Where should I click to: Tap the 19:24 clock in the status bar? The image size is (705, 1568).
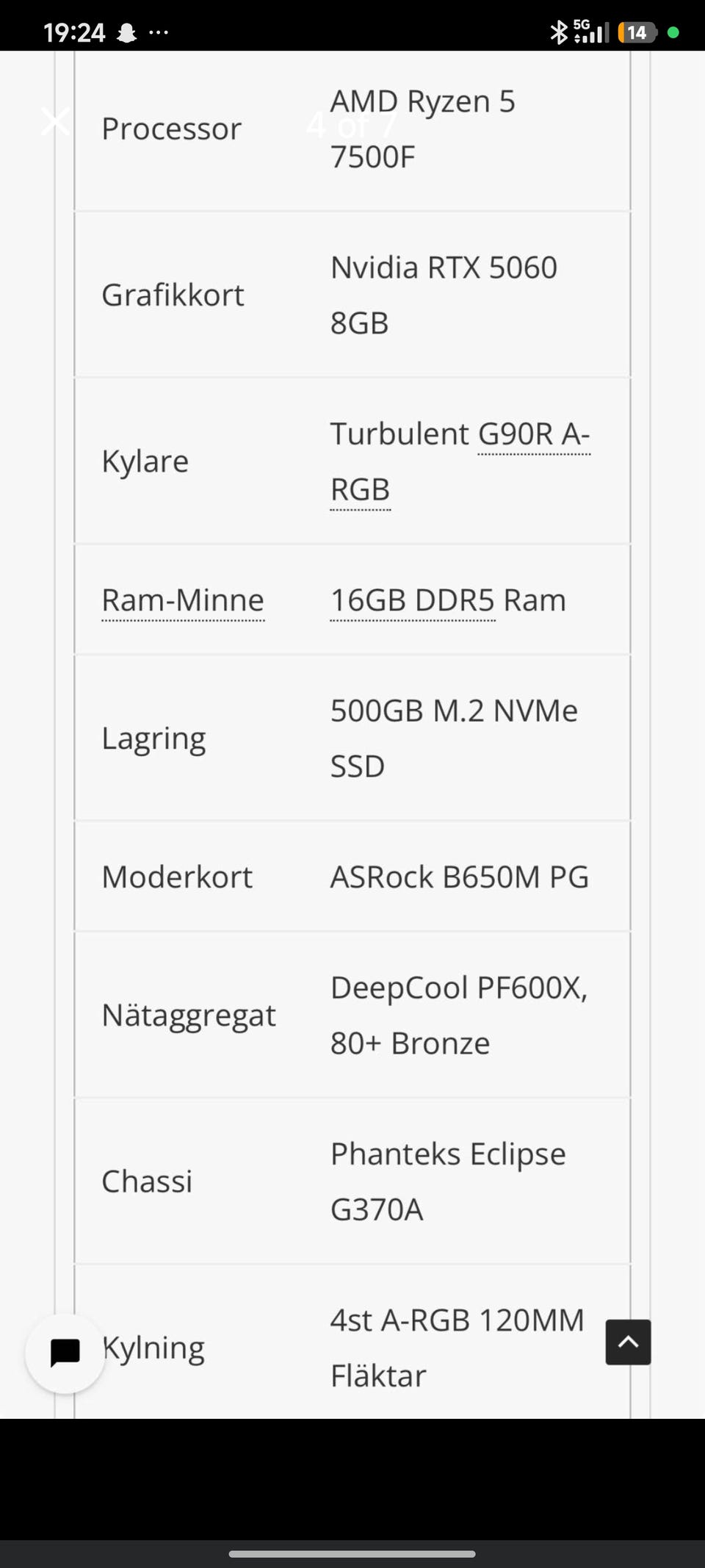(x=74, y=32)
